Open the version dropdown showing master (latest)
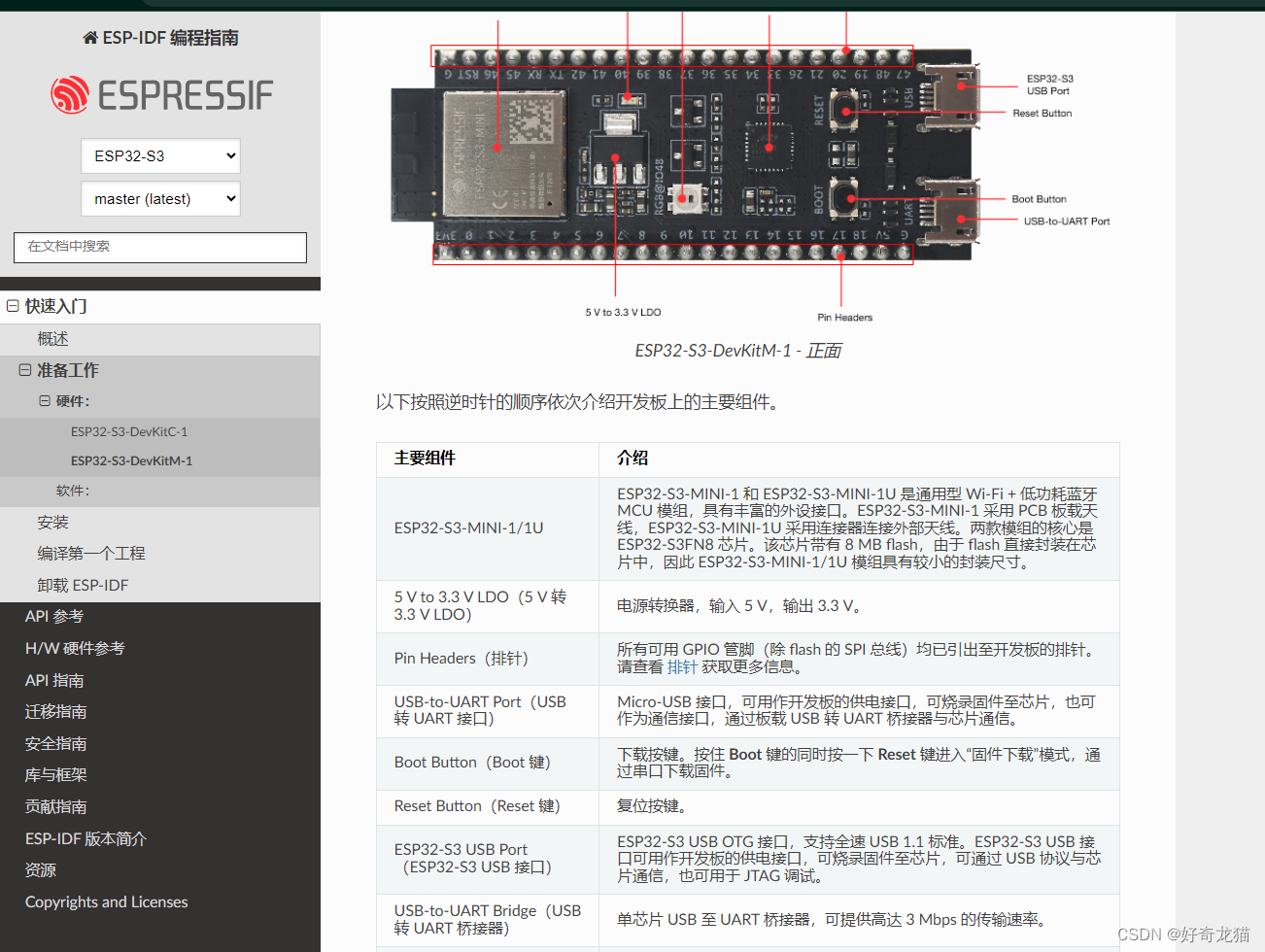Image resolution: width=1265 pixels, height=952 pixels. pos(159,198)
